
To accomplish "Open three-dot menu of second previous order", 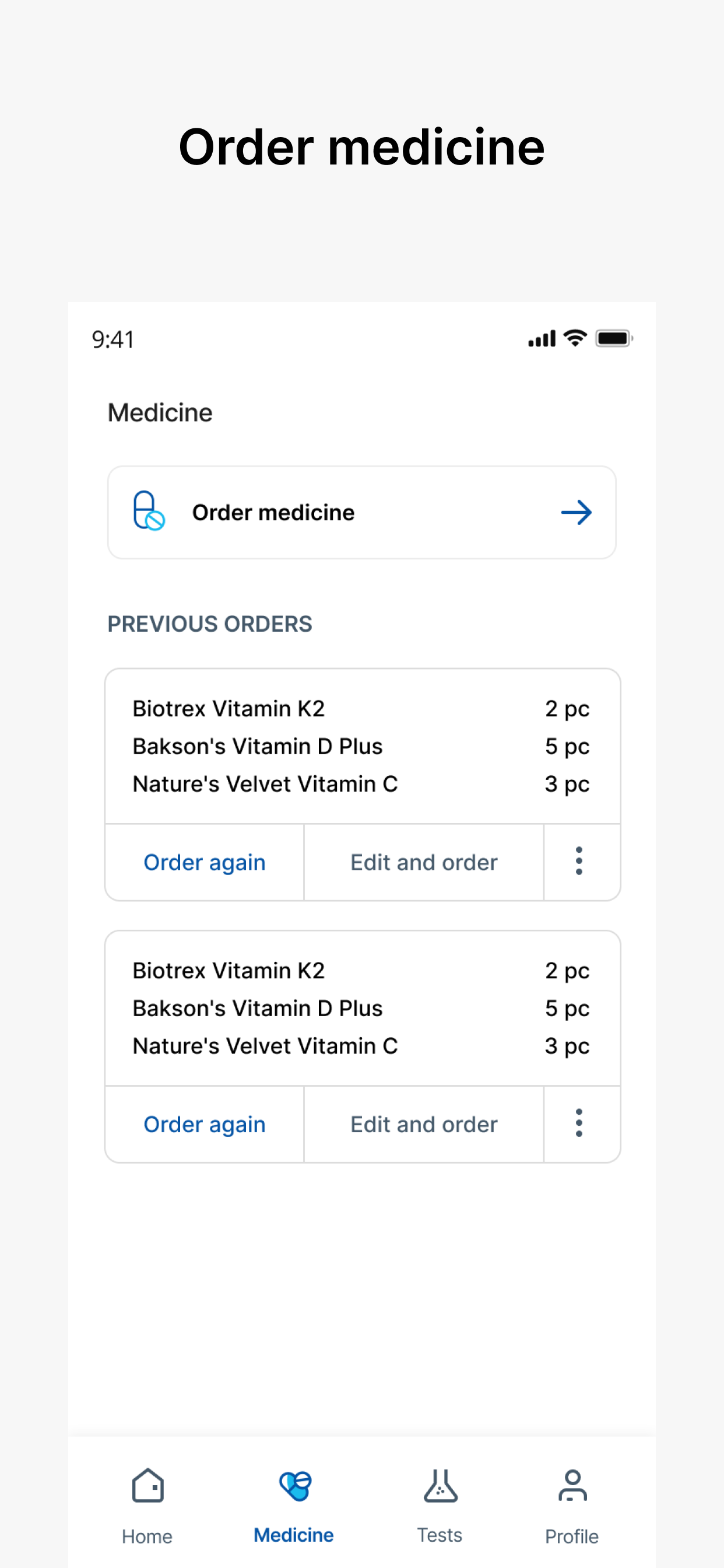I will coord(579,1123).
